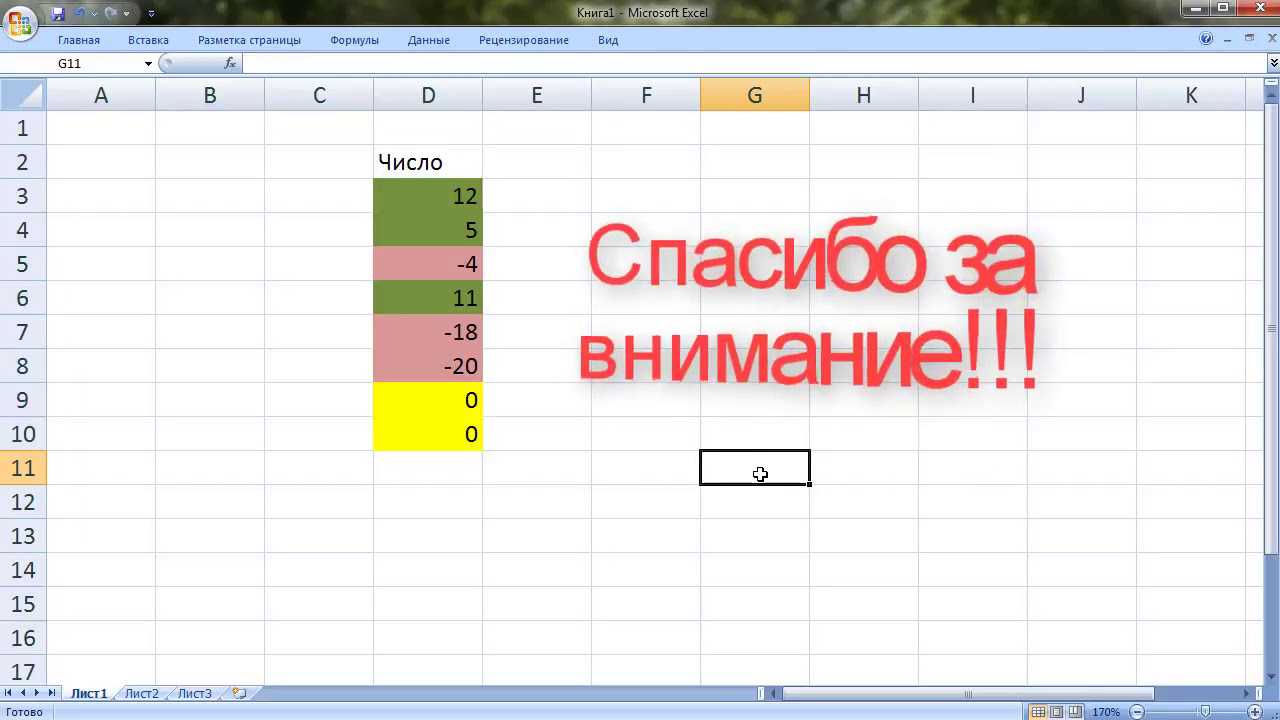The image size is (1280, 720).
Task: Click horizontal scrollbar right arrow
Action: (1246, 694)
